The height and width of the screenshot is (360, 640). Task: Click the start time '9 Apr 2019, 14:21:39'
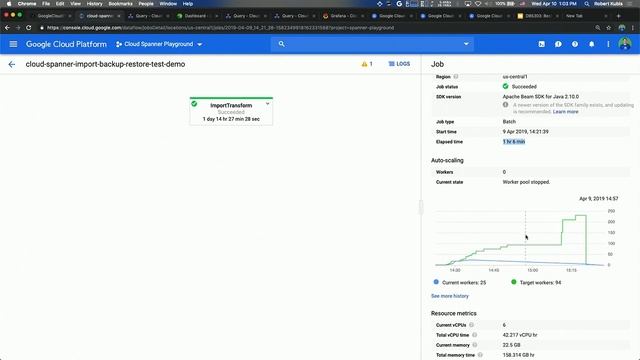[526, 132]
